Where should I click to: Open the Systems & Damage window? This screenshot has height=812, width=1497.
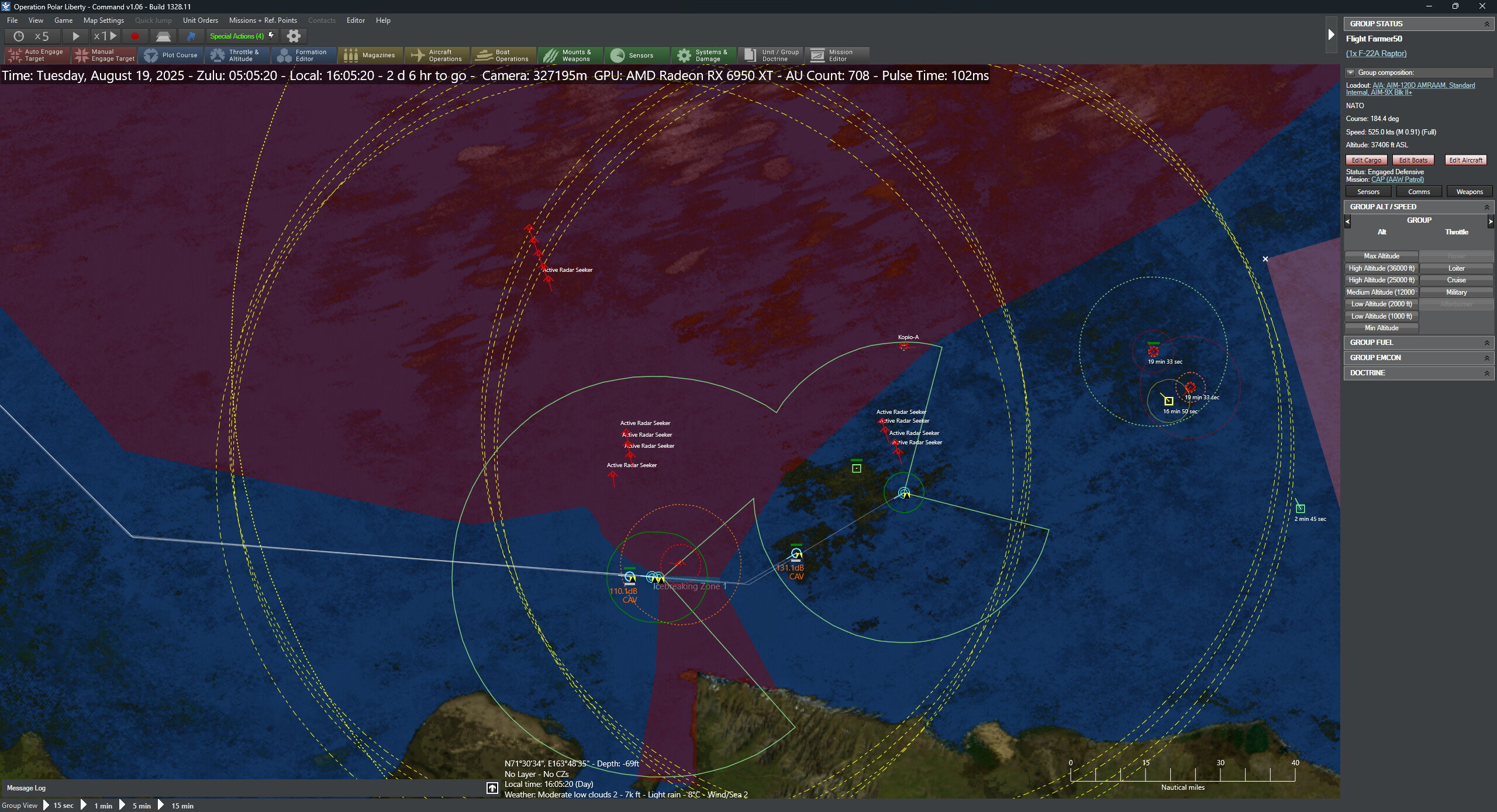click(703, 54)
